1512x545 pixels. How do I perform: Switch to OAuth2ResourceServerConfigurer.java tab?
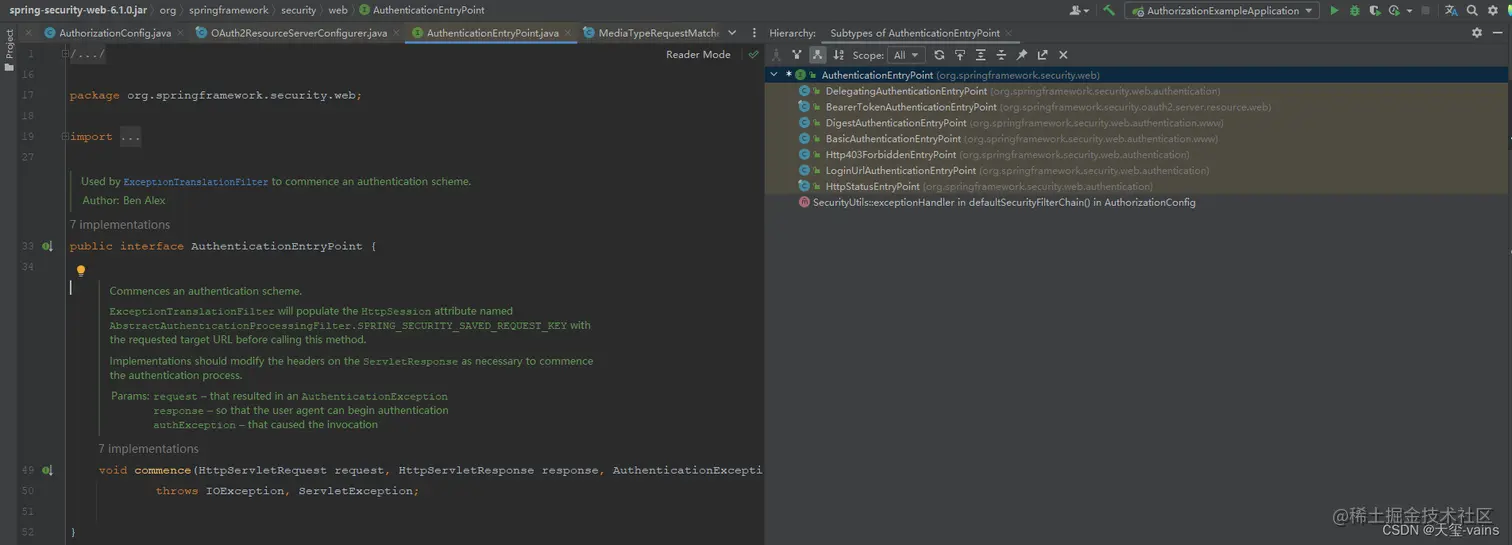click(299, 33)
